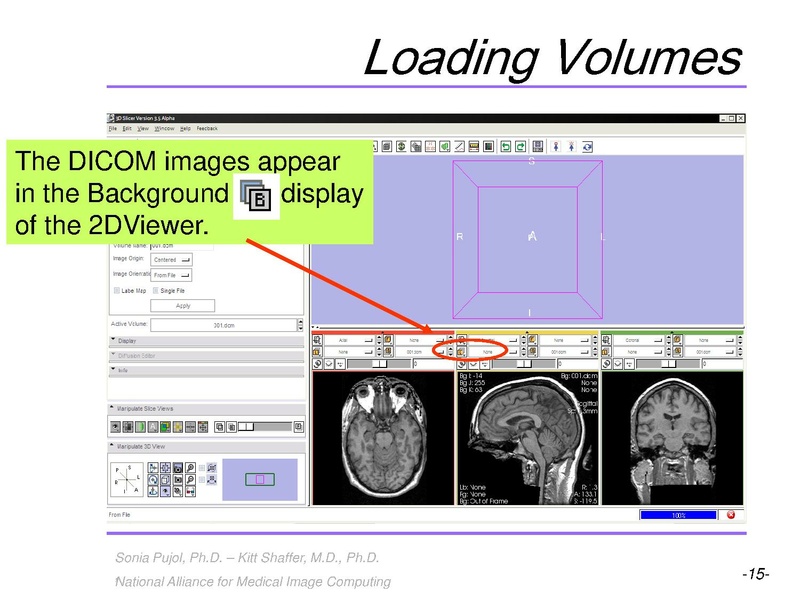Open the Image Orientation From File dropdown

coord(171,277)
